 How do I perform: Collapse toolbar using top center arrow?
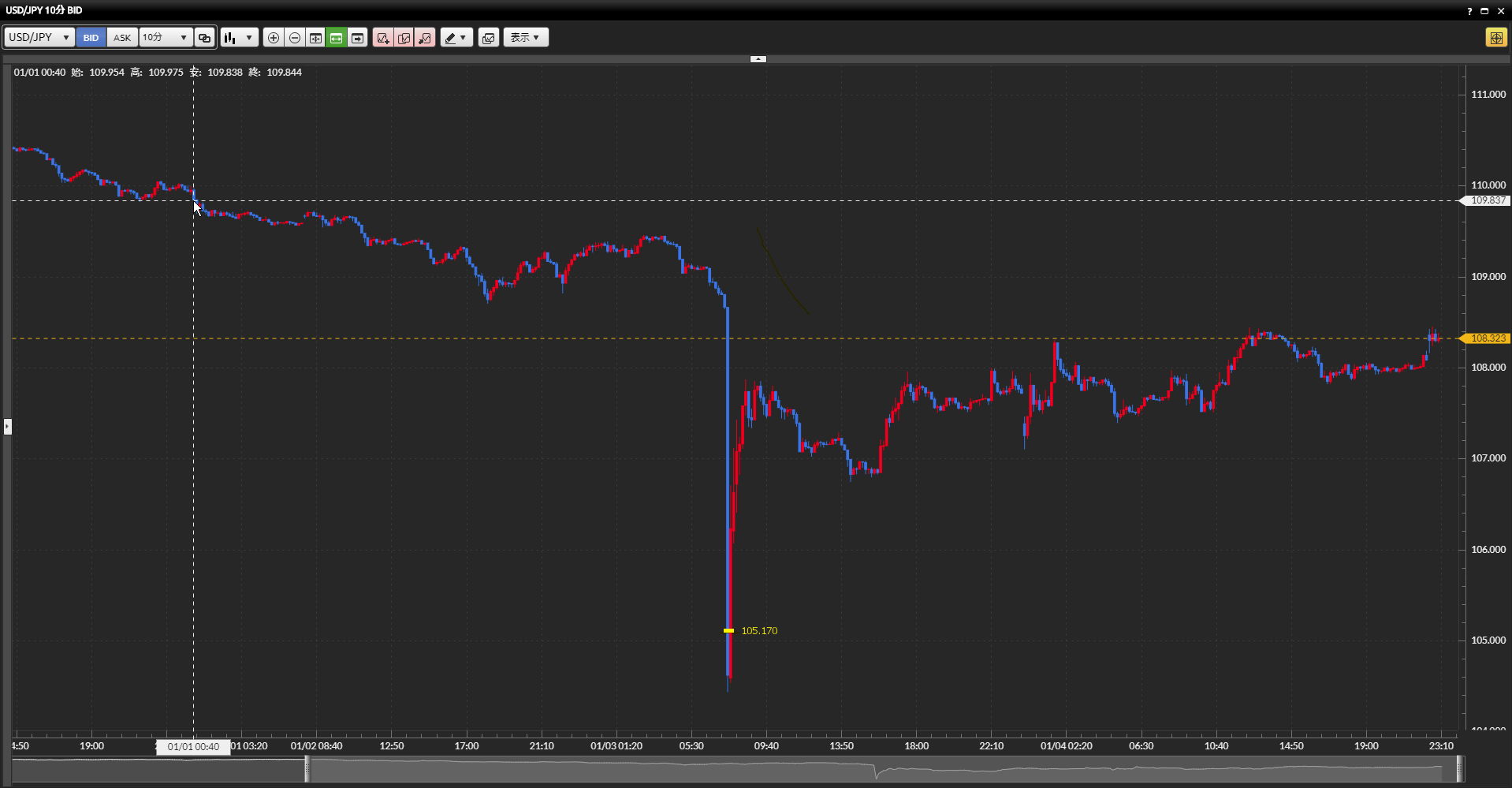point(758,59)
